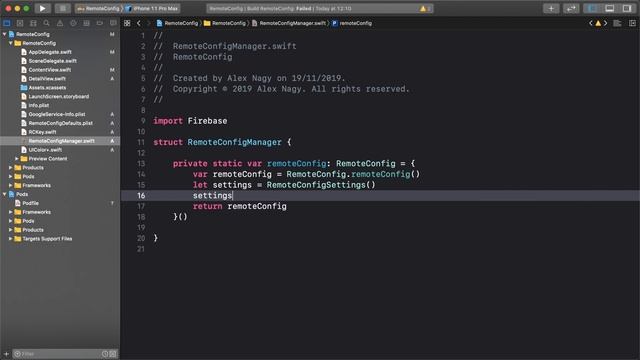Jump to previous issue arrow
640x360 pixels.
[591, 23]
